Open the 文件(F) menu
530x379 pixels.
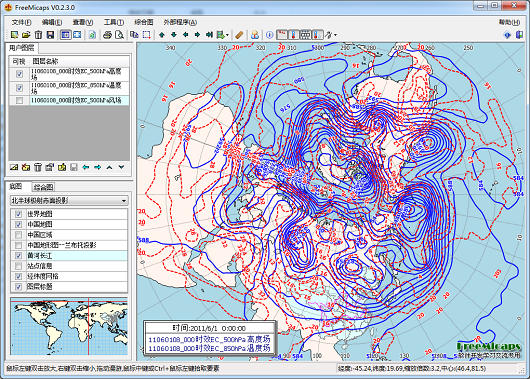[x=21, y=22]
